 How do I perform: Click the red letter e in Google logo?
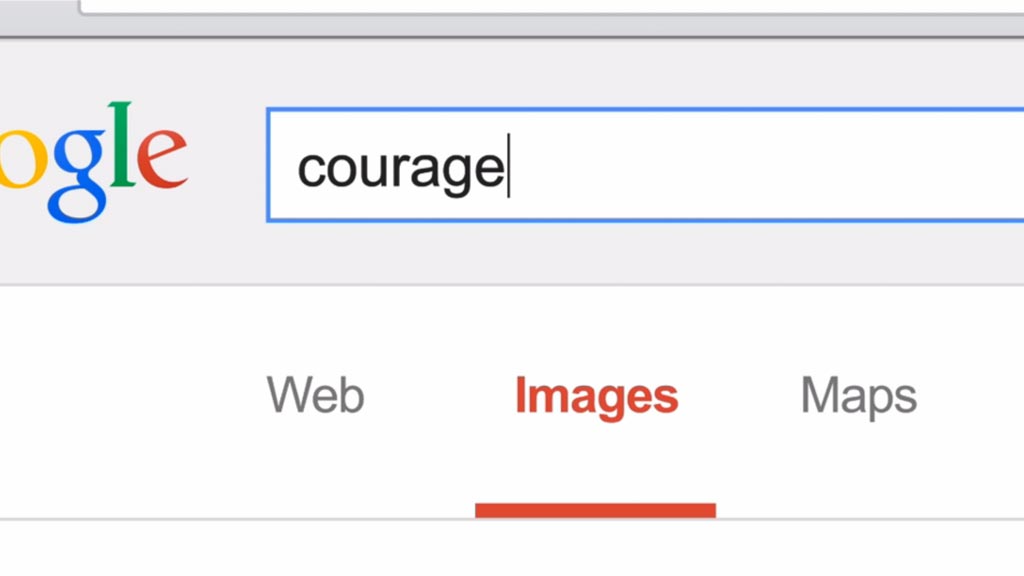tap(163, 158)
